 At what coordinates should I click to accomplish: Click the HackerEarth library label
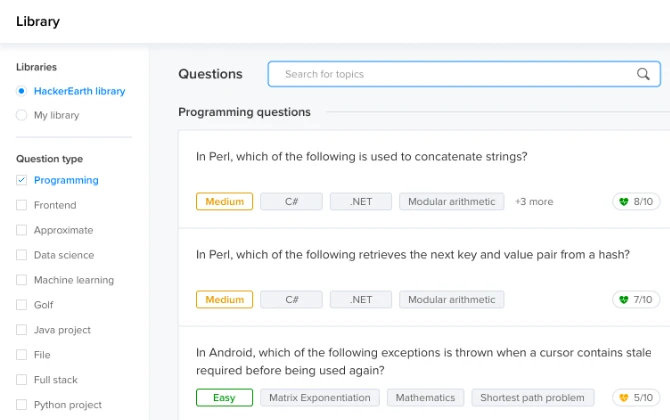[x=79, y=91]
